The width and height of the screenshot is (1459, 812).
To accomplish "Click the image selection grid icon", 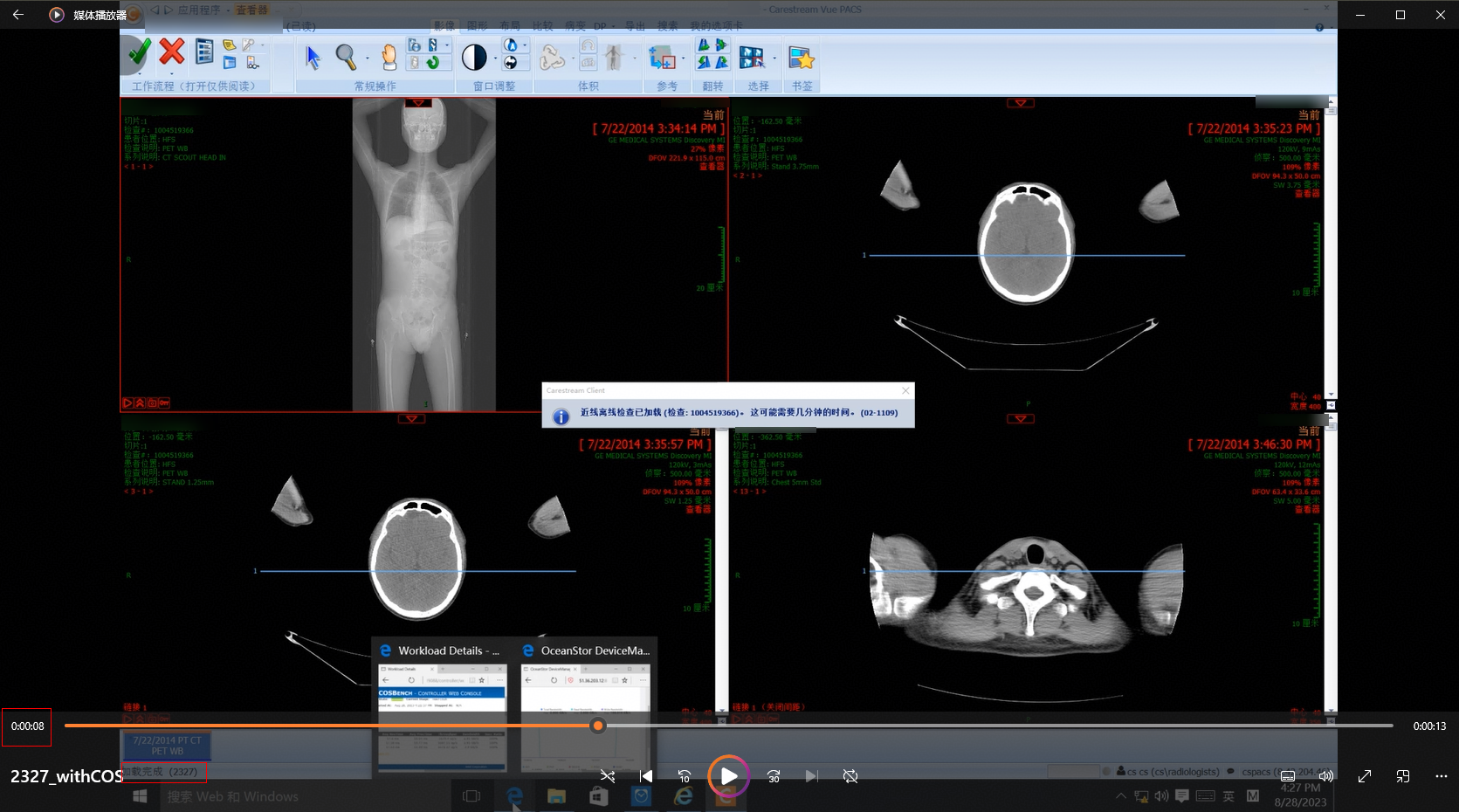I will point(752,58).
